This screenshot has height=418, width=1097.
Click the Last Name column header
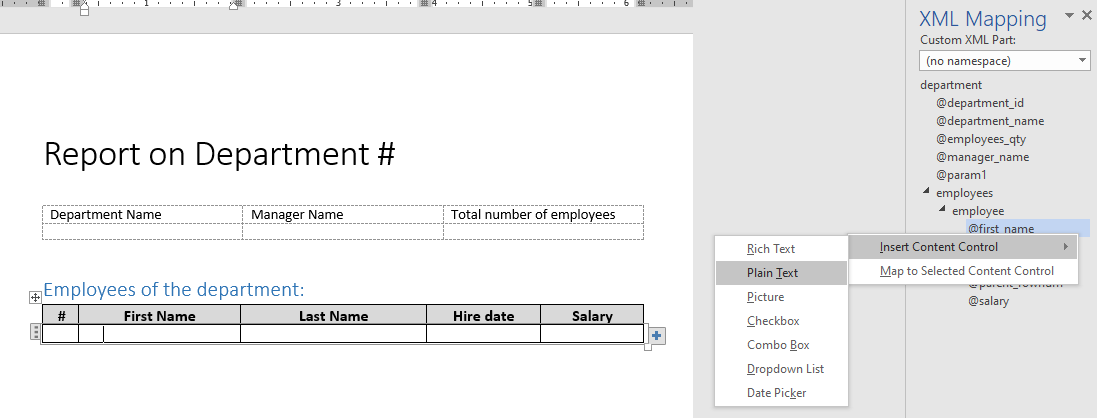333,316
